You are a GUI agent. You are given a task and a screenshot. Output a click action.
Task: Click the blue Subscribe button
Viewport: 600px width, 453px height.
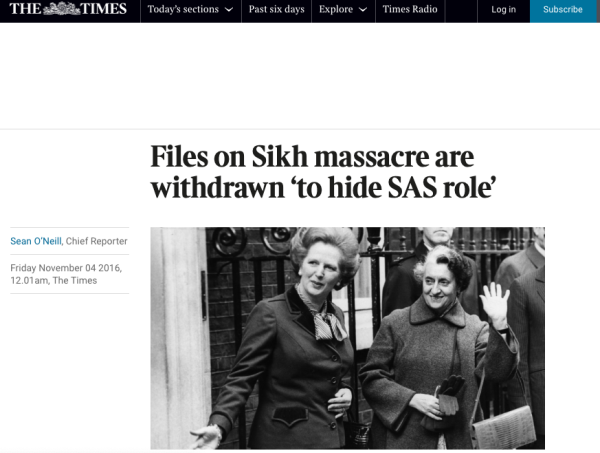563,10
